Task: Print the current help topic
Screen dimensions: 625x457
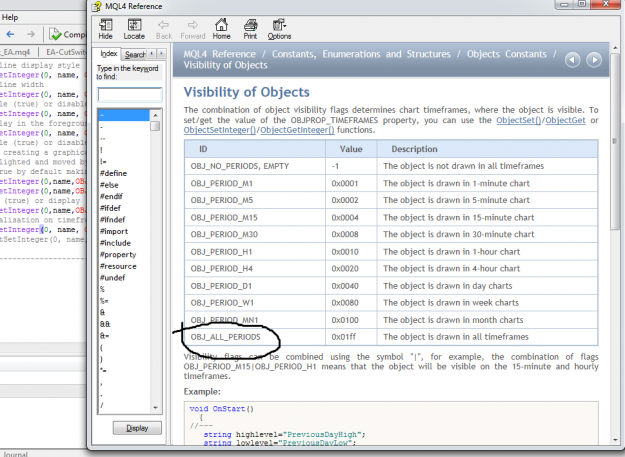Action: (x=250, y=29)
